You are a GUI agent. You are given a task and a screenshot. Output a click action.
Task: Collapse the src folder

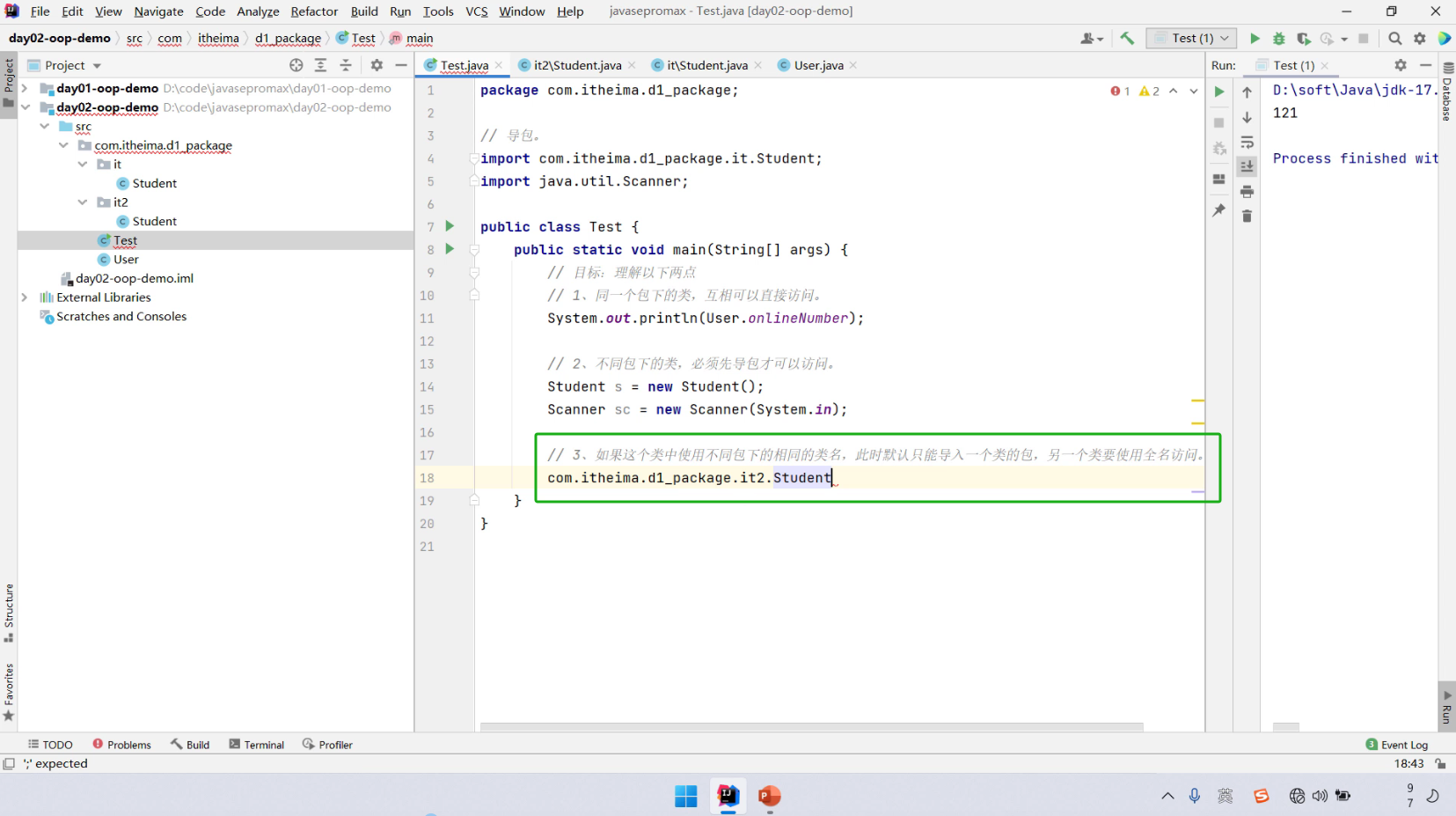tap(45, 127)
